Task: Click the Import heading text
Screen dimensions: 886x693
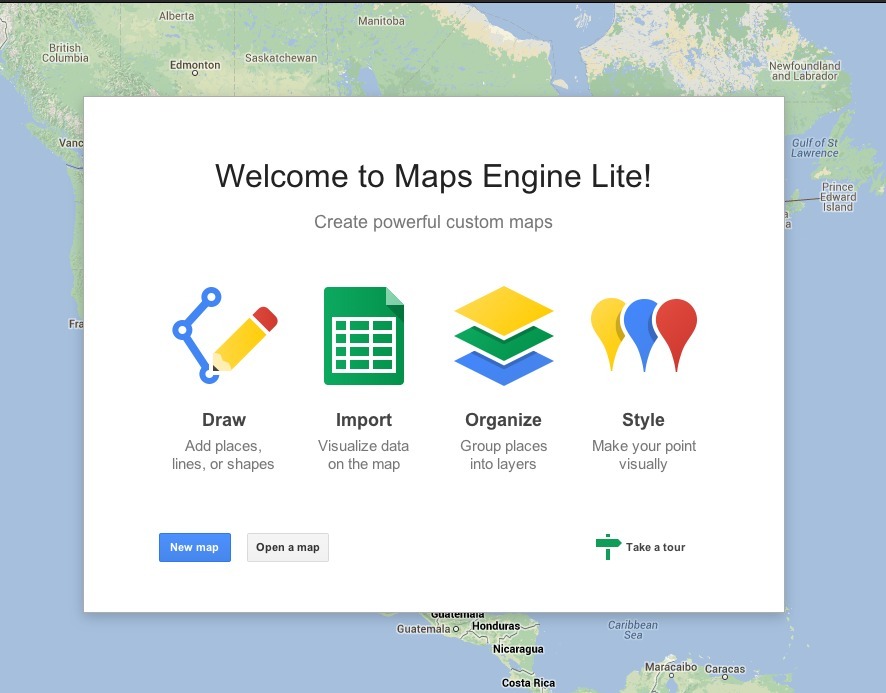Action: 364,420
